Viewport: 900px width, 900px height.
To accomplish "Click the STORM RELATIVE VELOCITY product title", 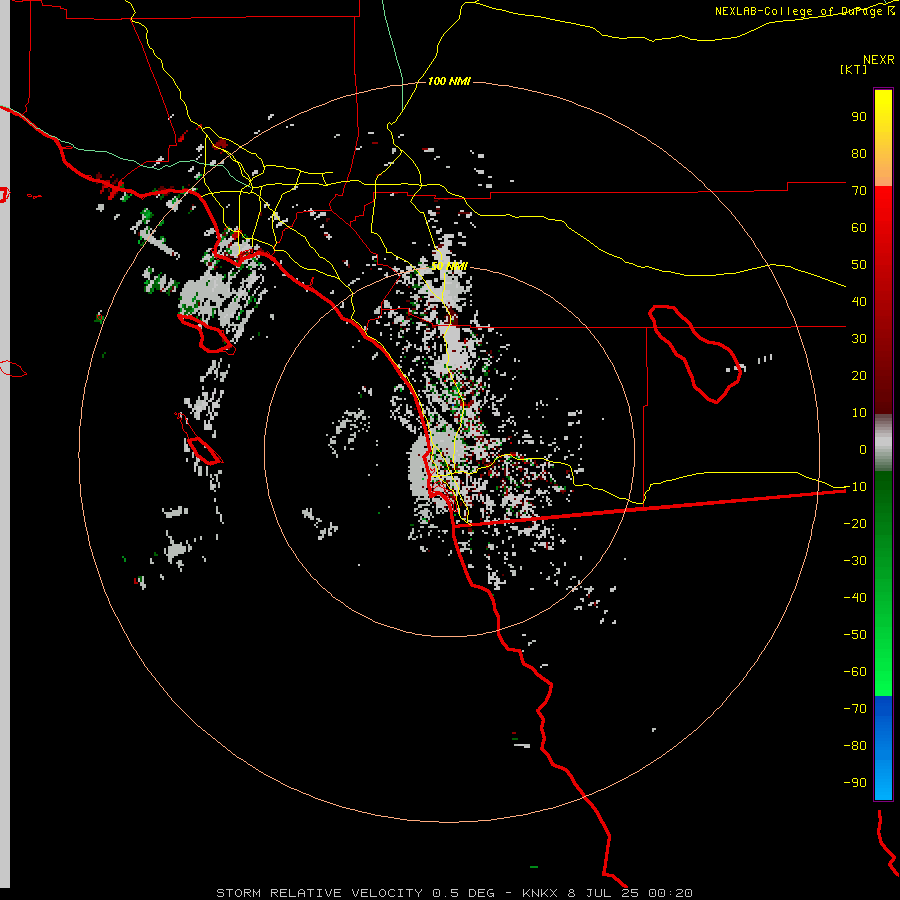I will [x=318, y=893].
